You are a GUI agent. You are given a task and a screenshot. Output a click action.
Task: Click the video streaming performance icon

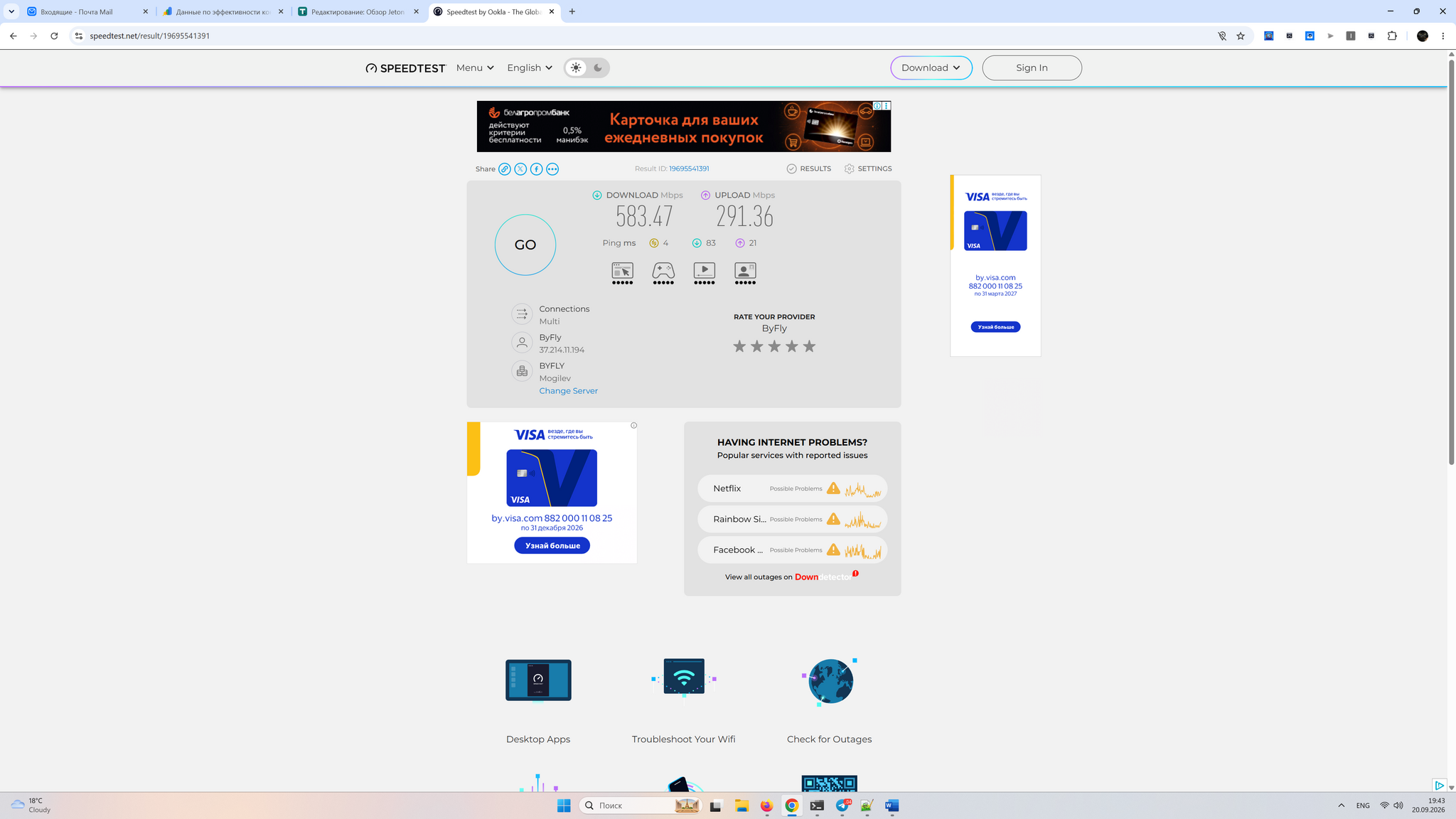click(705, 273)
